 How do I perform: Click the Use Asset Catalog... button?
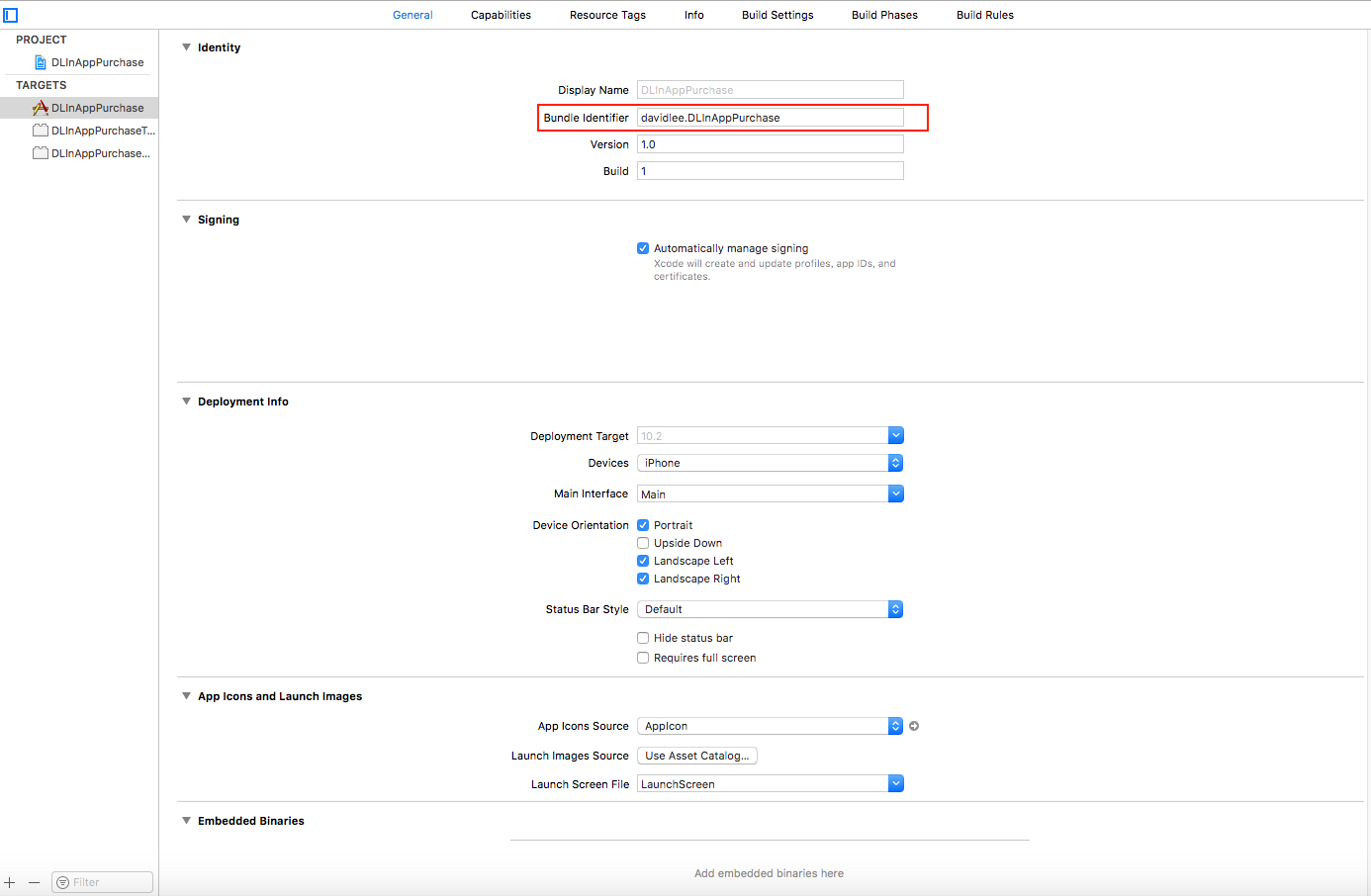point(697,756)
